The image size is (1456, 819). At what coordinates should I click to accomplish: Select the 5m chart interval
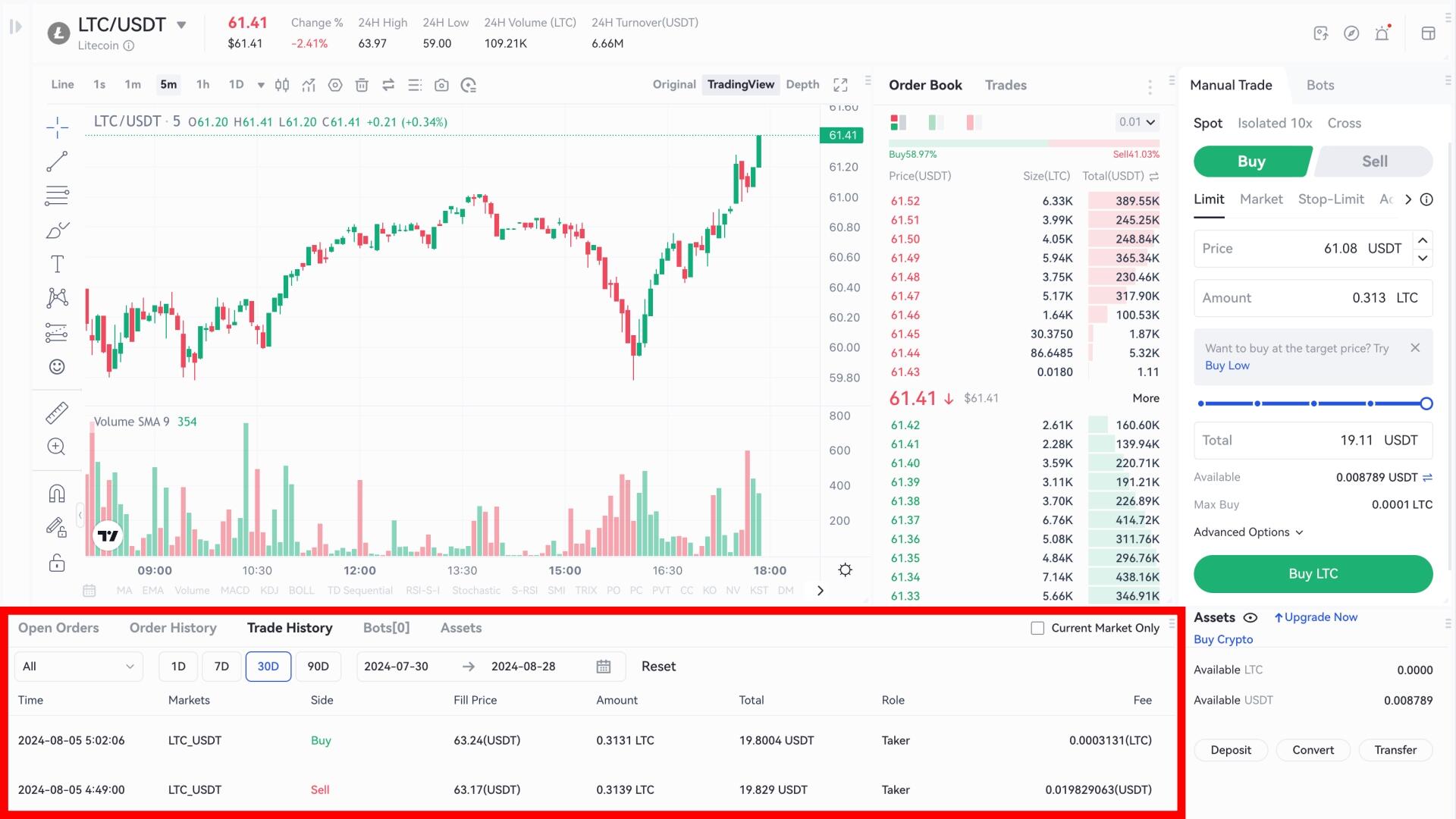(168, 84)
